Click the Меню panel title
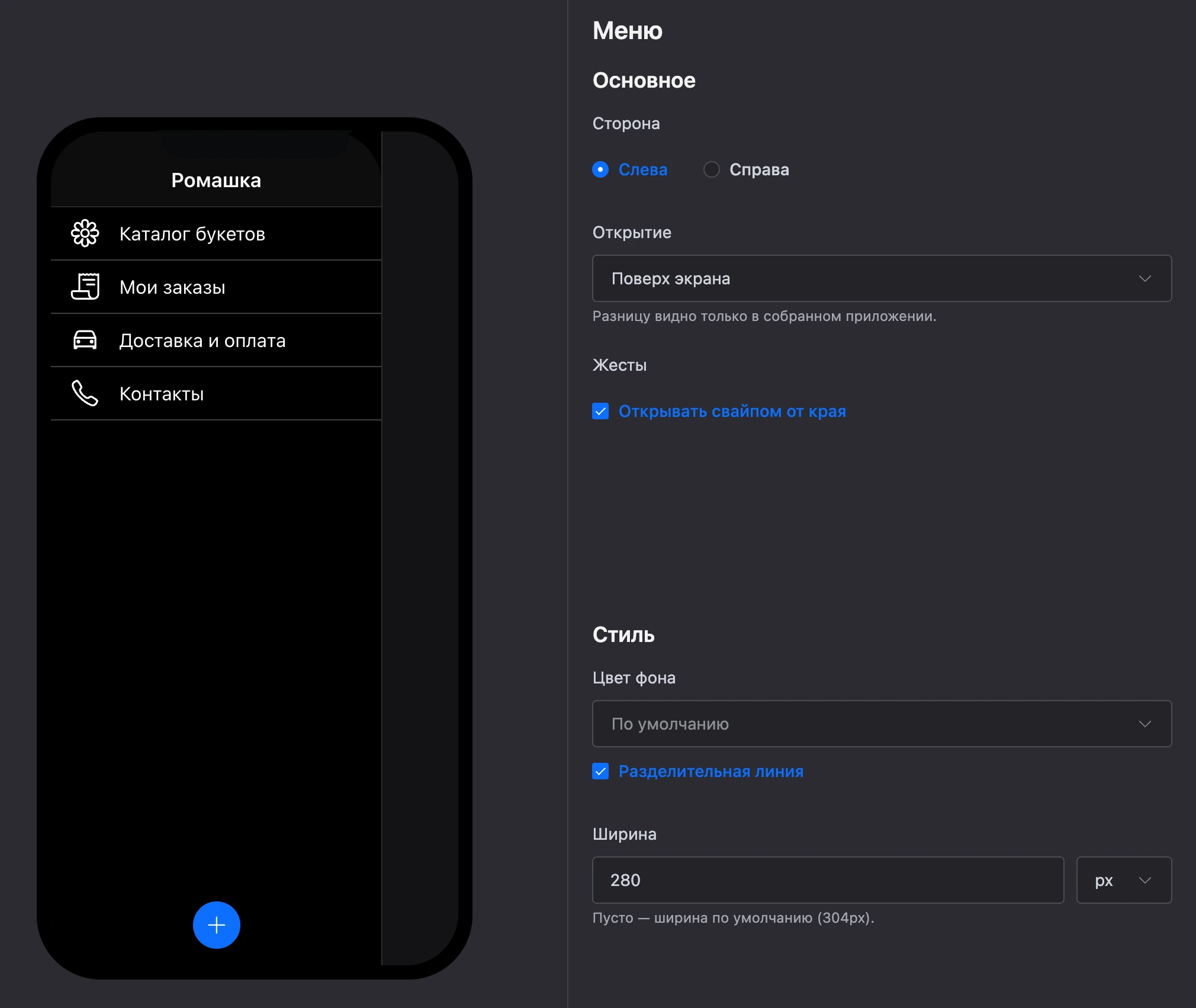The width and height of the screenshot is (1196, 1008). coord(628,31)
